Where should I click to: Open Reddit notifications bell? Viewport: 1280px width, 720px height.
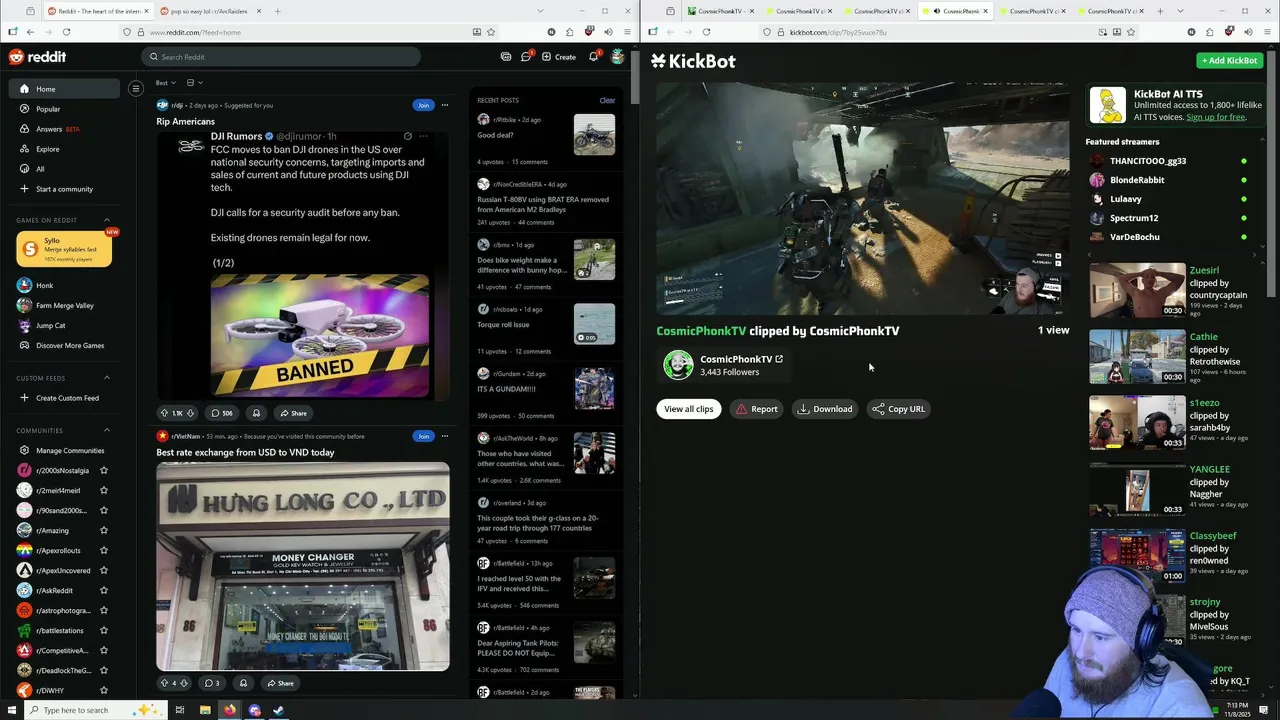click(x=593, y=57)
